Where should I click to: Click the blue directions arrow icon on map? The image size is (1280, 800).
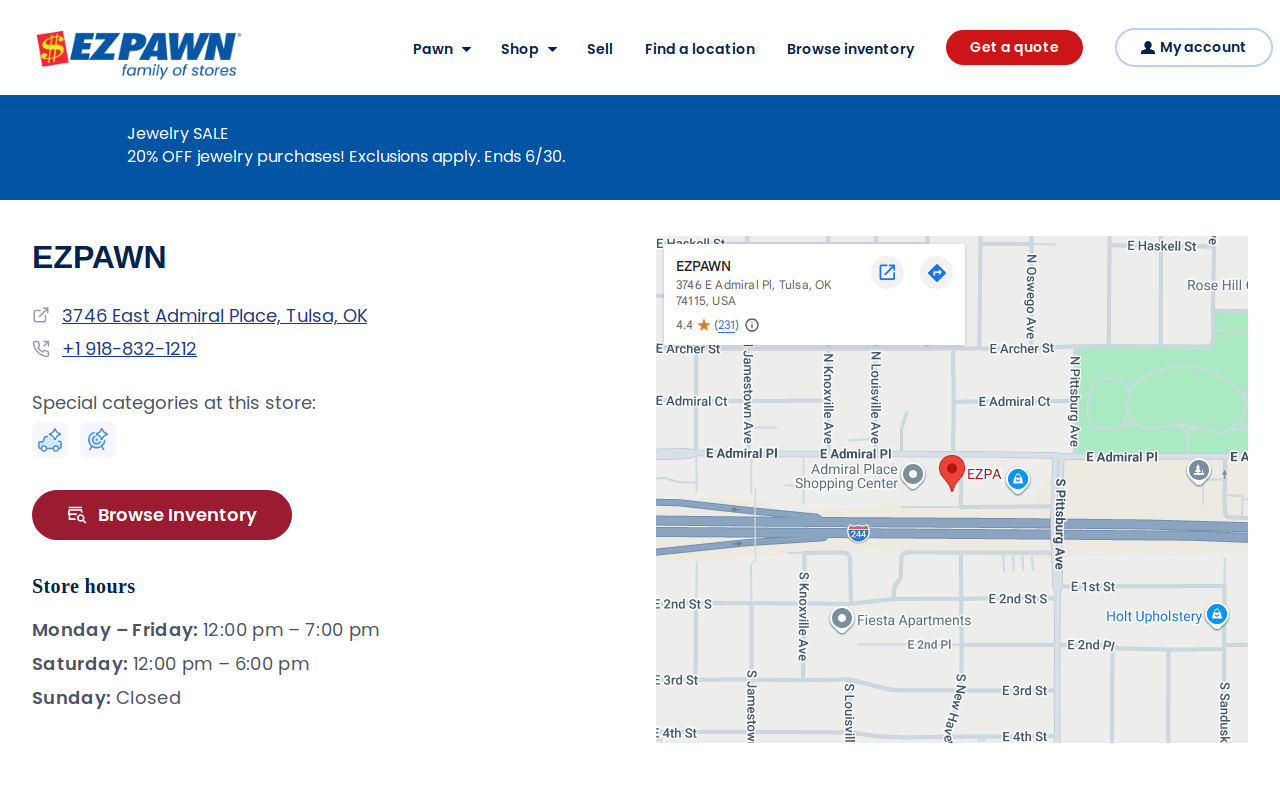click(x=936, y=272)
